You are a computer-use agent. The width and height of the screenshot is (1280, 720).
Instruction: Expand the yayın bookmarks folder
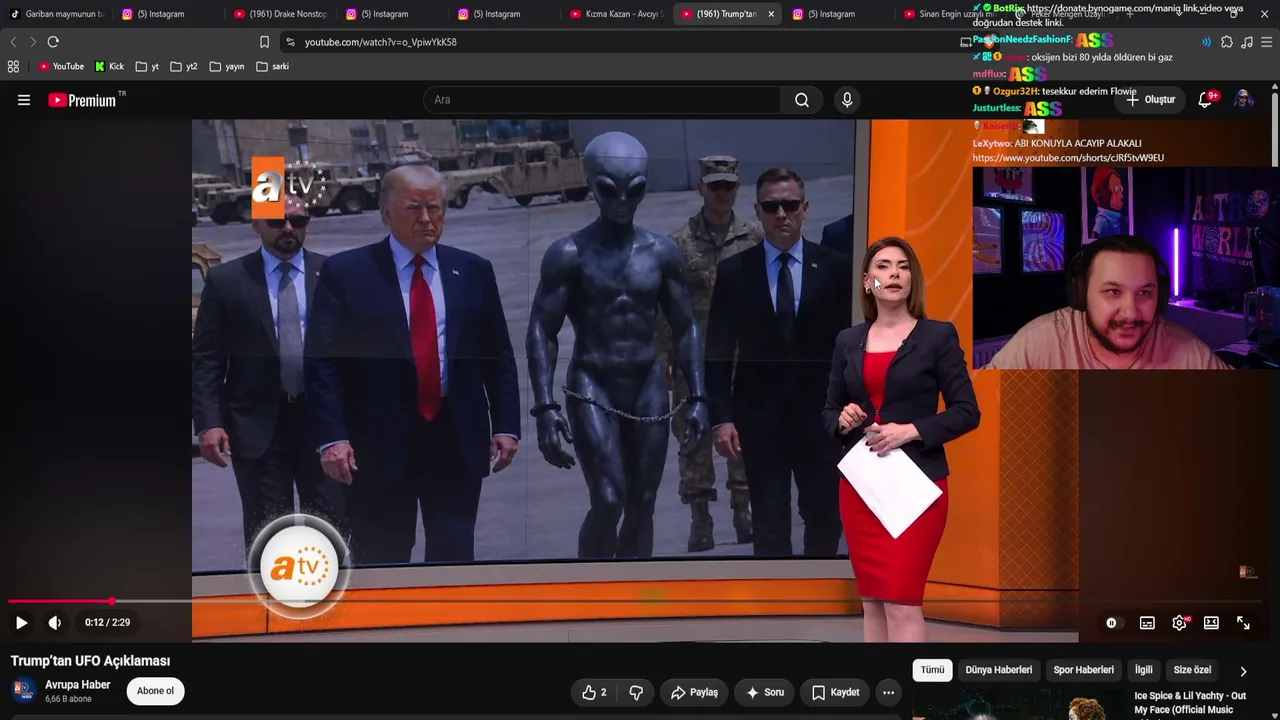pyautogui.click(x=226, y=67)
